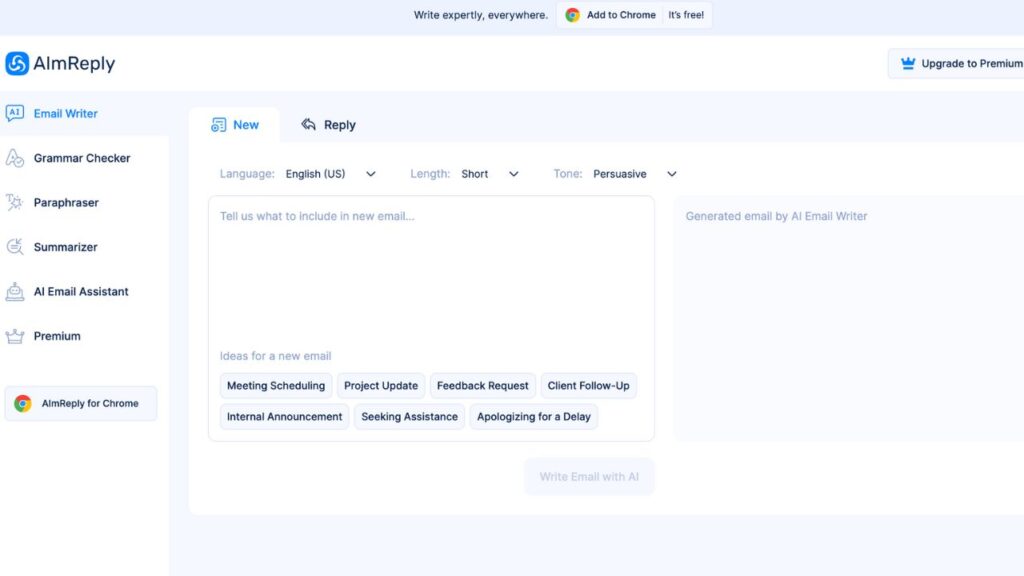Open Grammar Checker in sidebar
Screen dimensions: 1024x576
click(84, 158)
